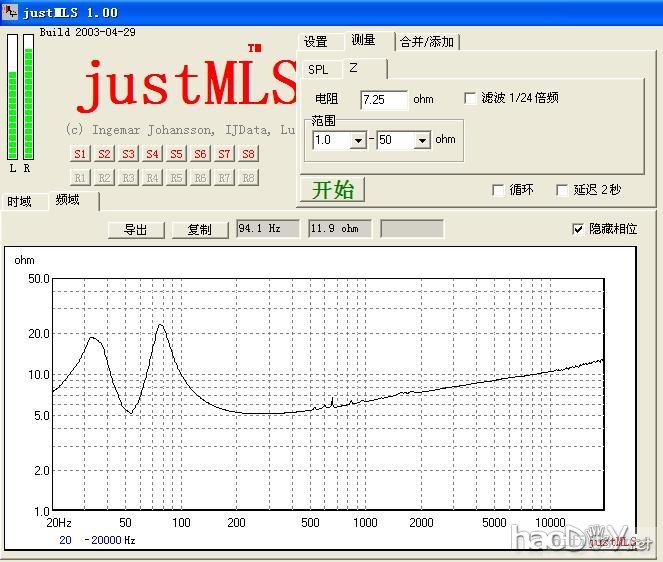Click the 导出 export button
Viewport: 663px width, 562px height.
click(x=135, y=229)
